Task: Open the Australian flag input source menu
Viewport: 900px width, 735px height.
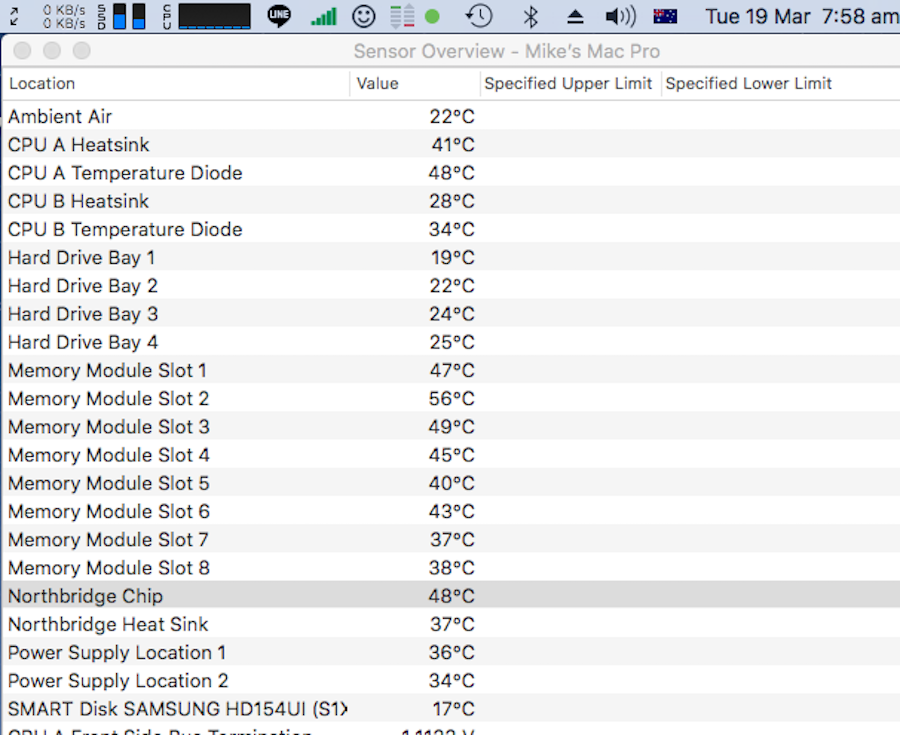Action: click(x=665, y=17)
